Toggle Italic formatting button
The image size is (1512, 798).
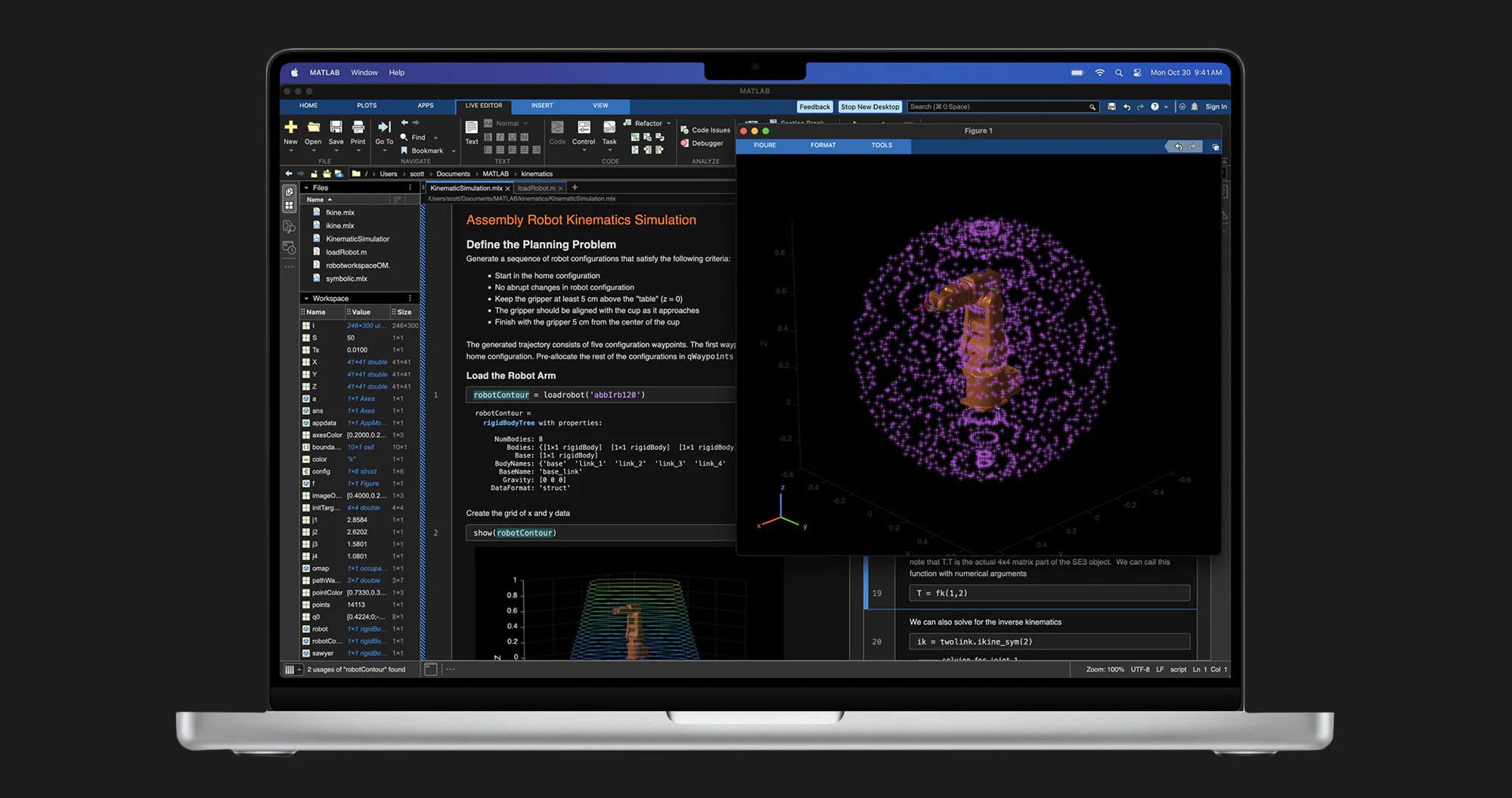click(500, 137)
